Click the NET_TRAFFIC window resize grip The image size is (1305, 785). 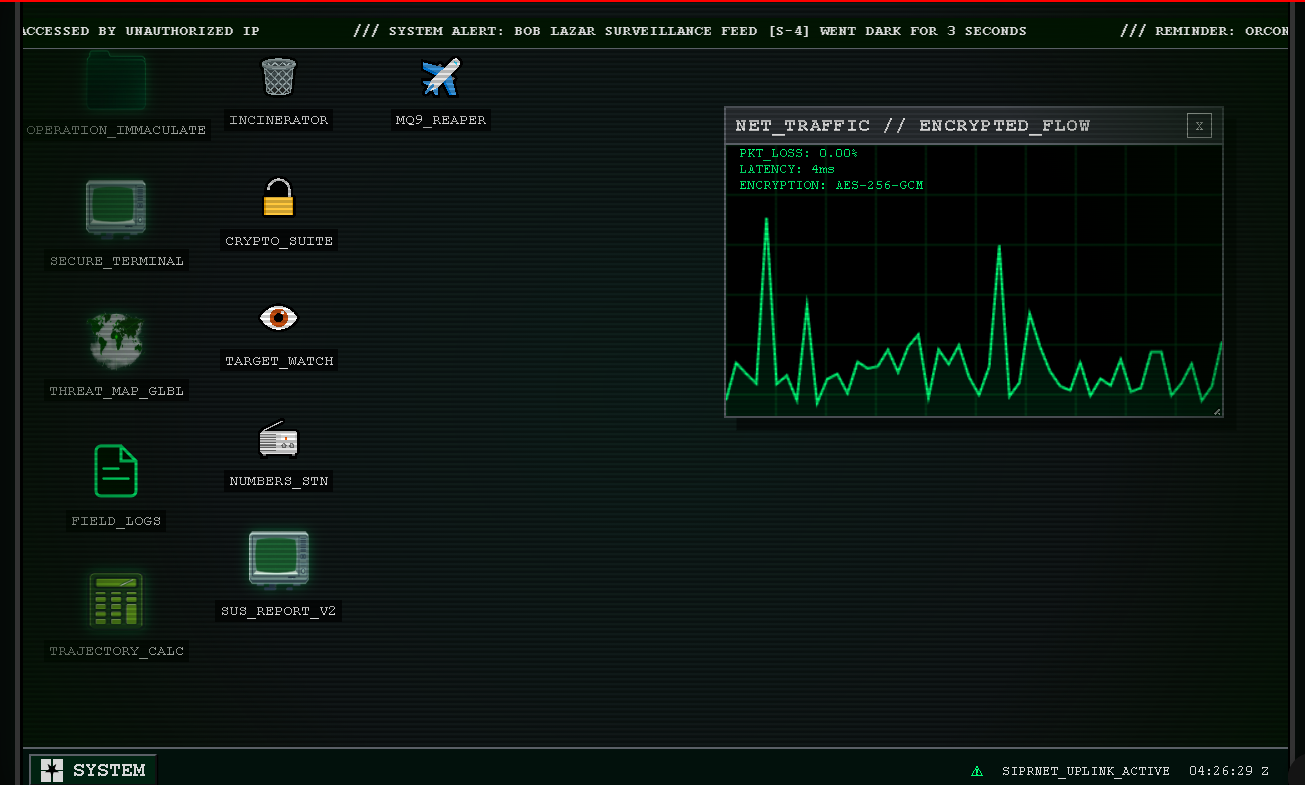click(x=1216, y=411)
